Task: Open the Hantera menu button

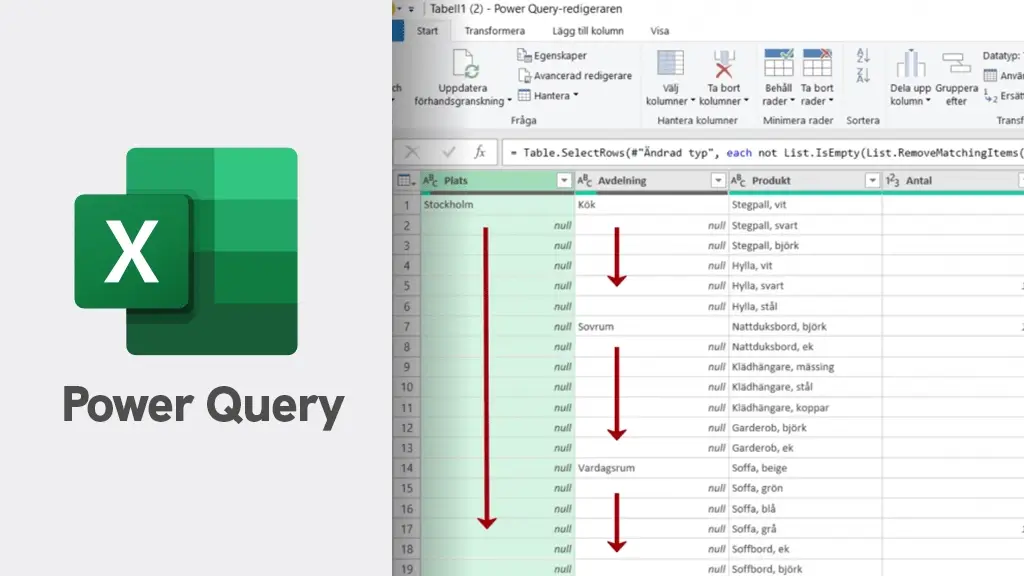Action: [550, 95]
